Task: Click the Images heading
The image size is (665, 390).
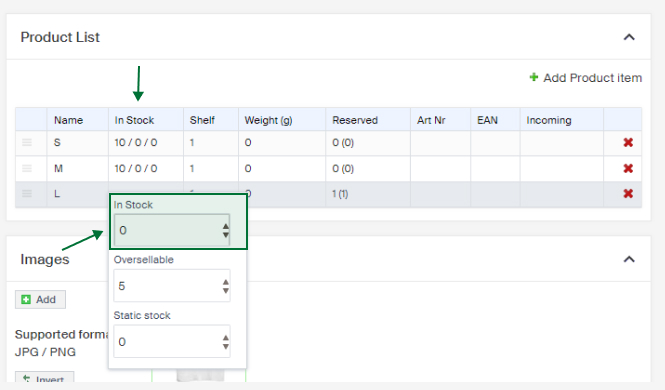Action: point(45,259)
